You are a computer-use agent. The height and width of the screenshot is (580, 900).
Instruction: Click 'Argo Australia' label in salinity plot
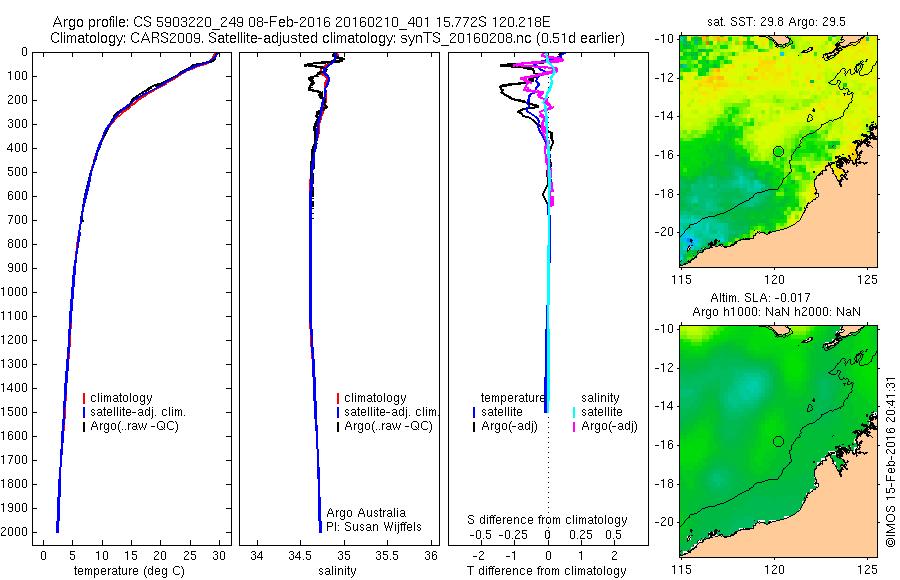coord(366,513)
